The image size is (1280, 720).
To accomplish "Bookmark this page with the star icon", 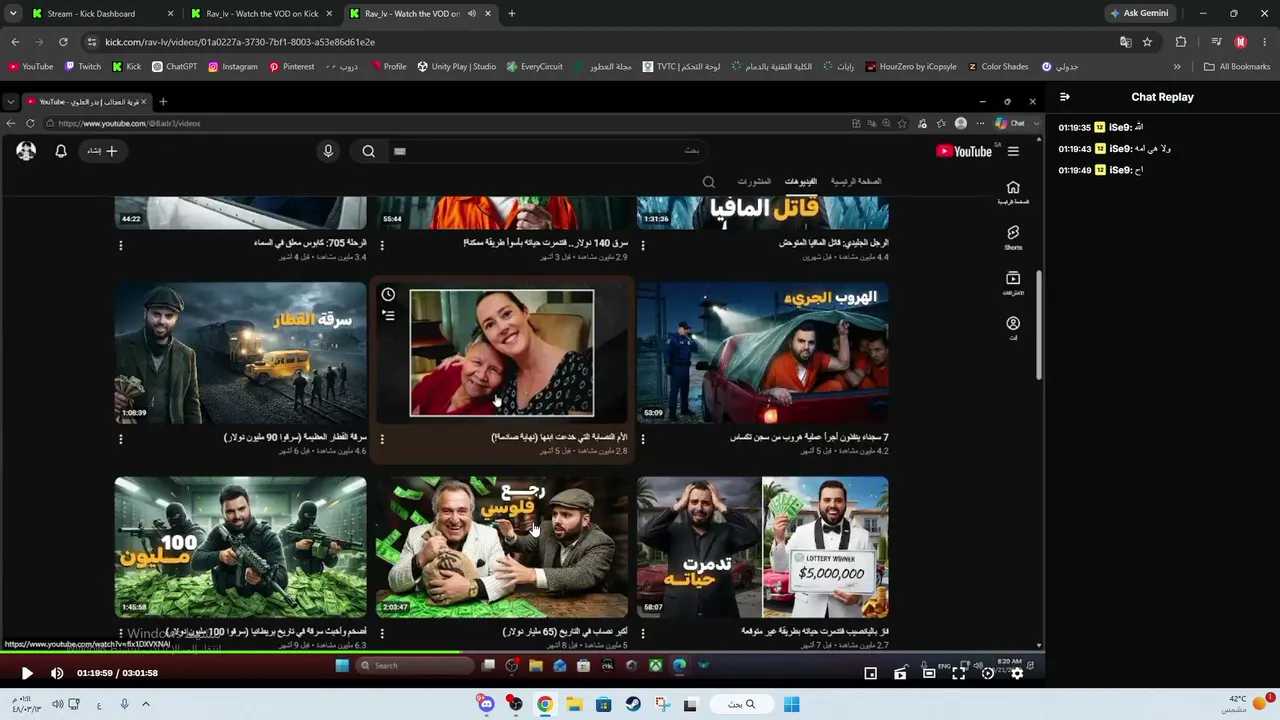I will [1147, 42].
